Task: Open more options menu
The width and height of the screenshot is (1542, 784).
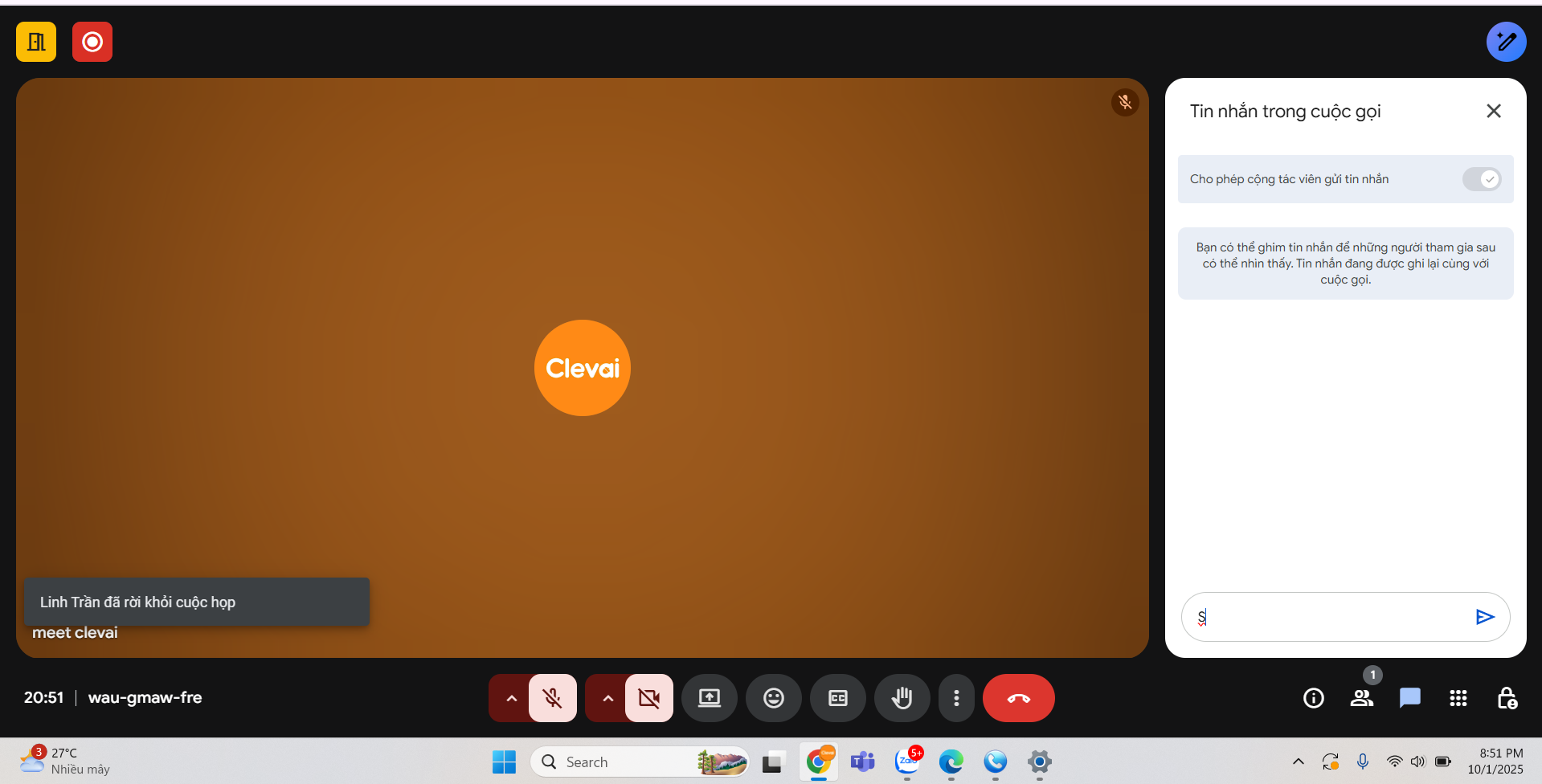Action: (956, 698)
